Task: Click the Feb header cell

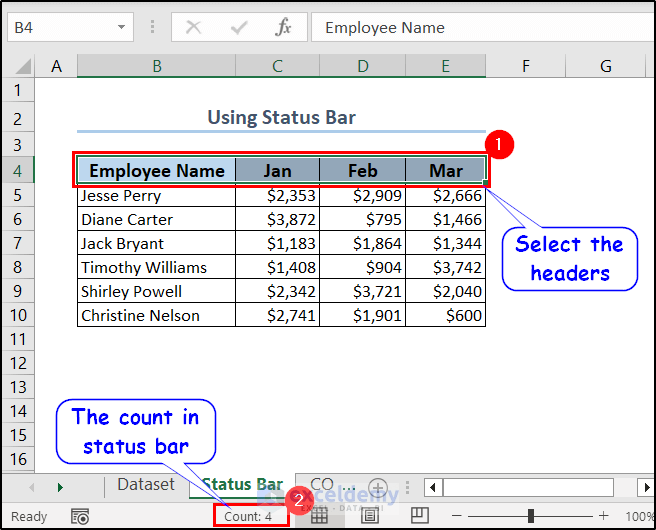Action: [363, 170]
